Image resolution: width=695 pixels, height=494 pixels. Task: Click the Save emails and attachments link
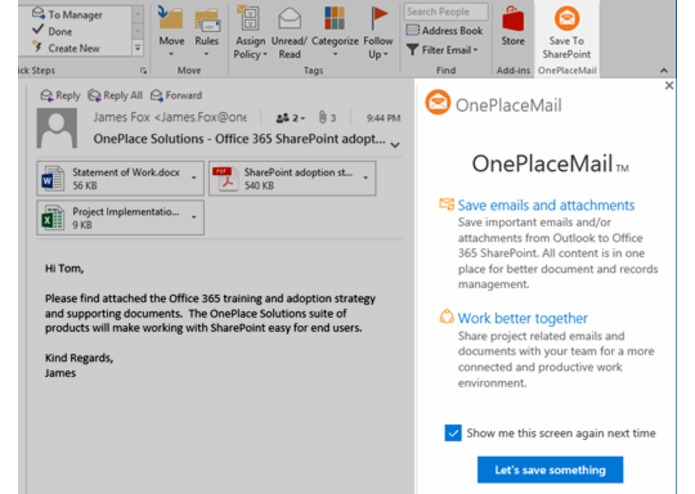point(546,205)
